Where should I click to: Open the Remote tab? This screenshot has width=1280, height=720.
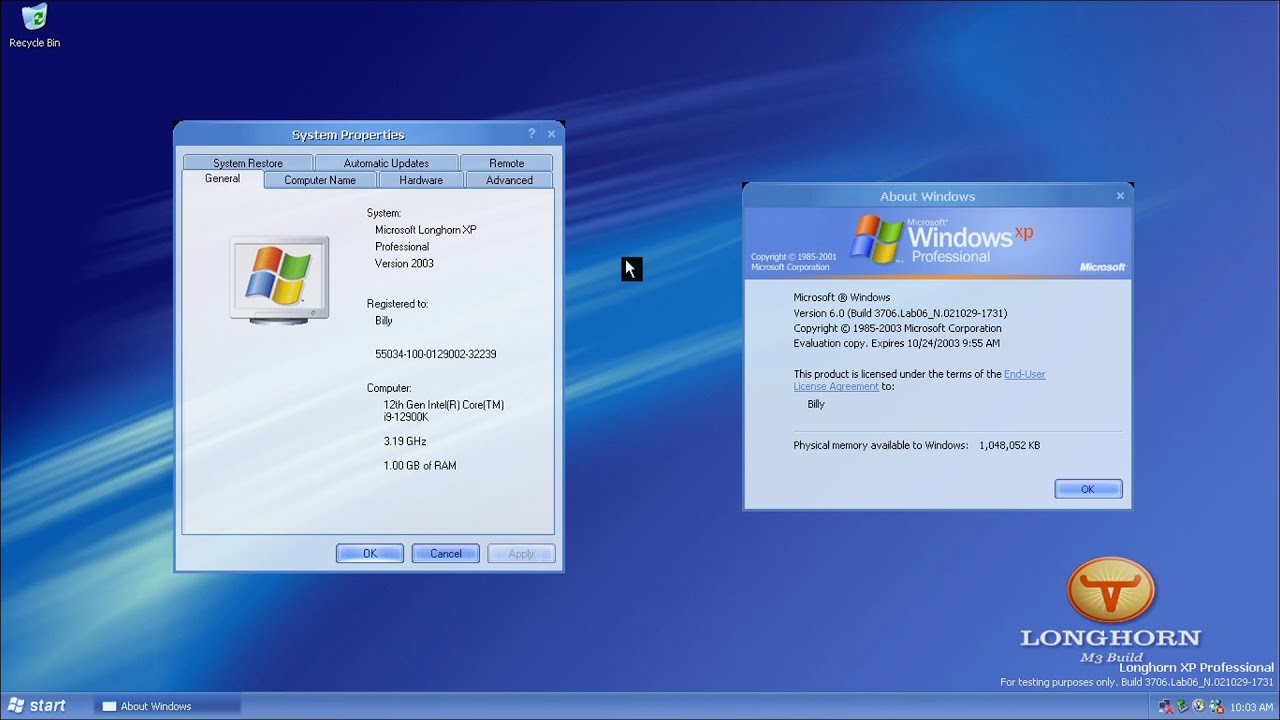point(506,163)
